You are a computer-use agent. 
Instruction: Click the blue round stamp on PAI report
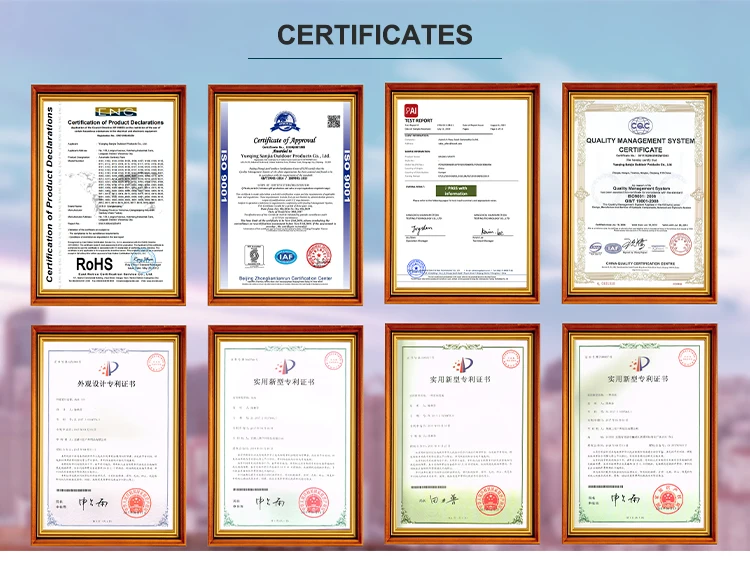pyautogui.click(x=416, y=268)
